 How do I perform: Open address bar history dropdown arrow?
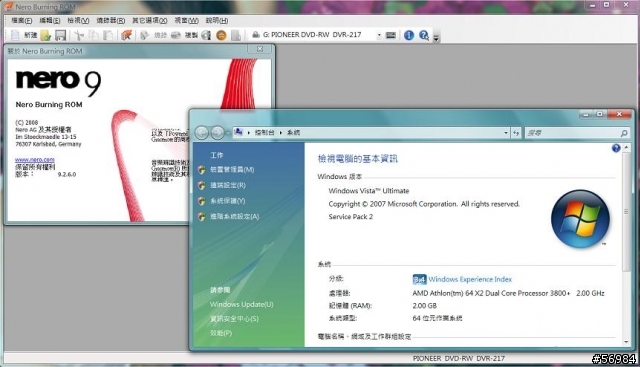506,133
